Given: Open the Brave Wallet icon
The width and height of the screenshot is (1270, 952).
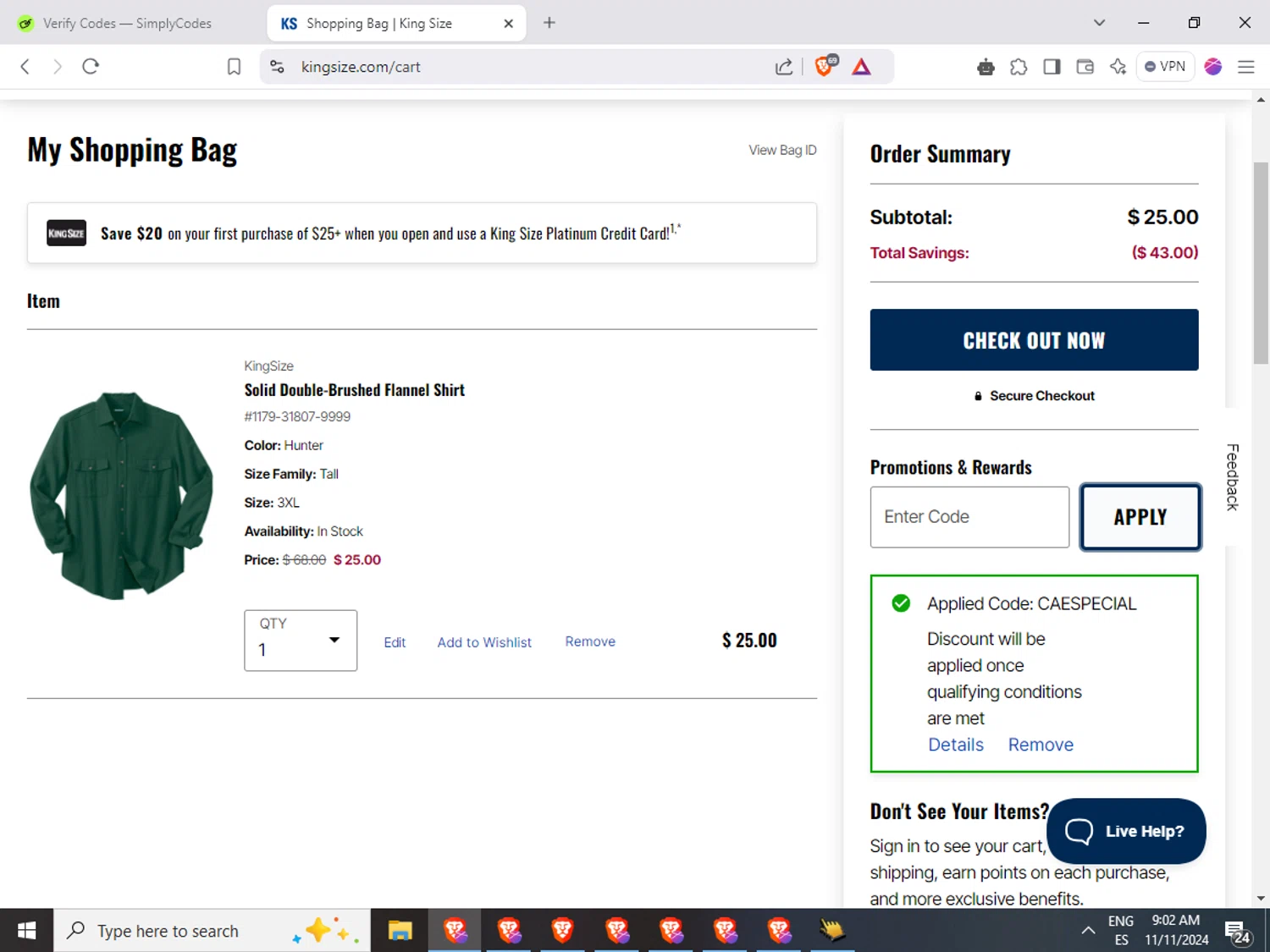Looking at the screenshot, I should tap(1085, 67).
